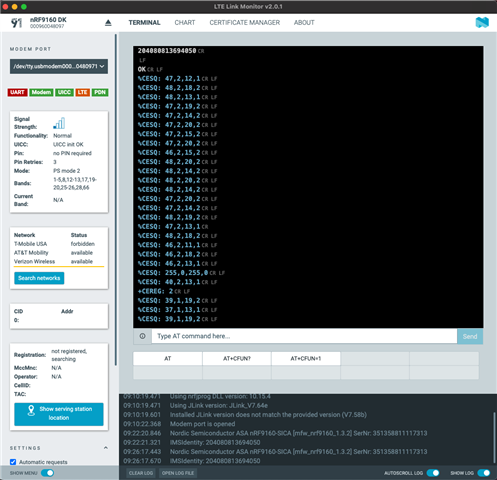
Task: Click Show serving station location button
Action: (x=59, y=414)
